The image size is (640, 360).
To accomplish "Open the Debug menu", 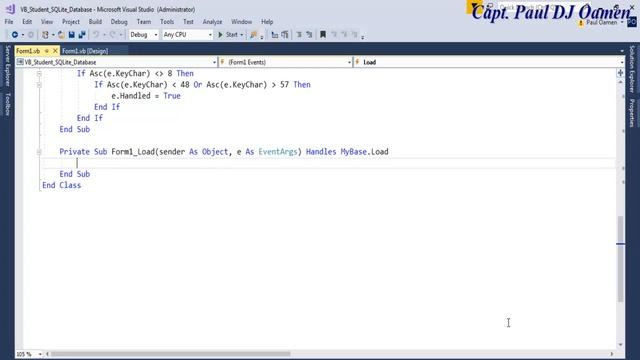I will point(119,22).
